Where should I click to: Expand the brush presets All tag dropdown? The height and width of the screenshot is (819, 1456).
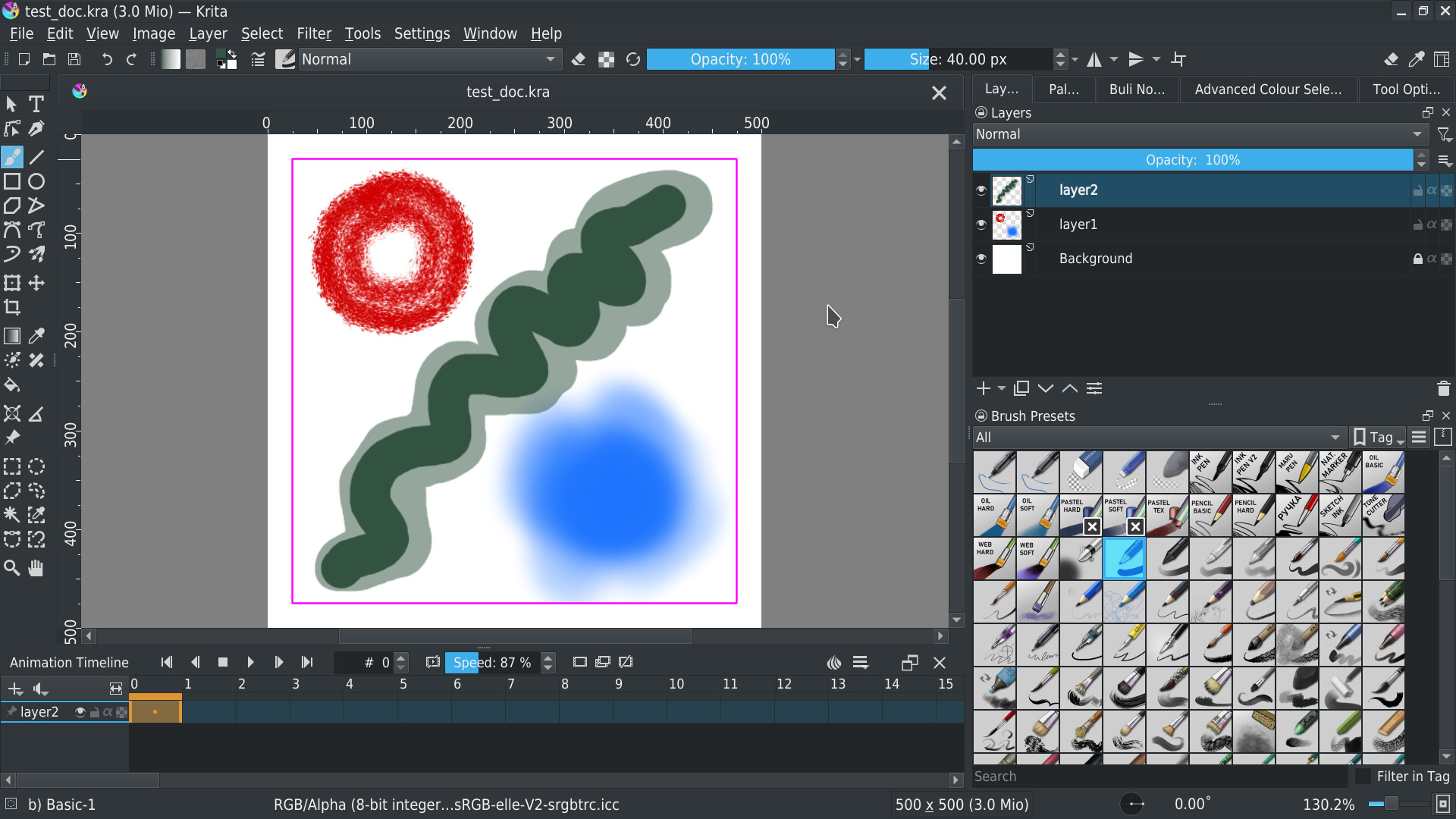click(x=1158, y=438)
